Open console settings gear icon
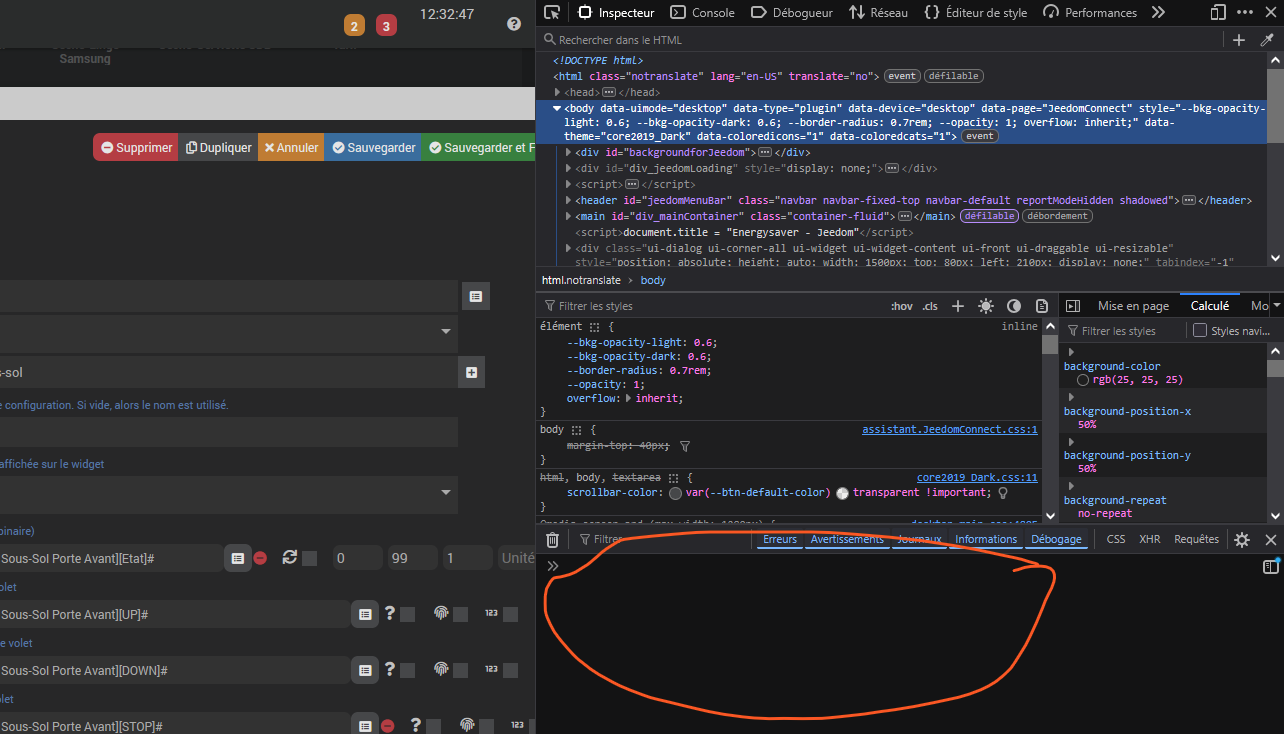Viewport: 1284px width, 734px height. tap(1241, 540)
